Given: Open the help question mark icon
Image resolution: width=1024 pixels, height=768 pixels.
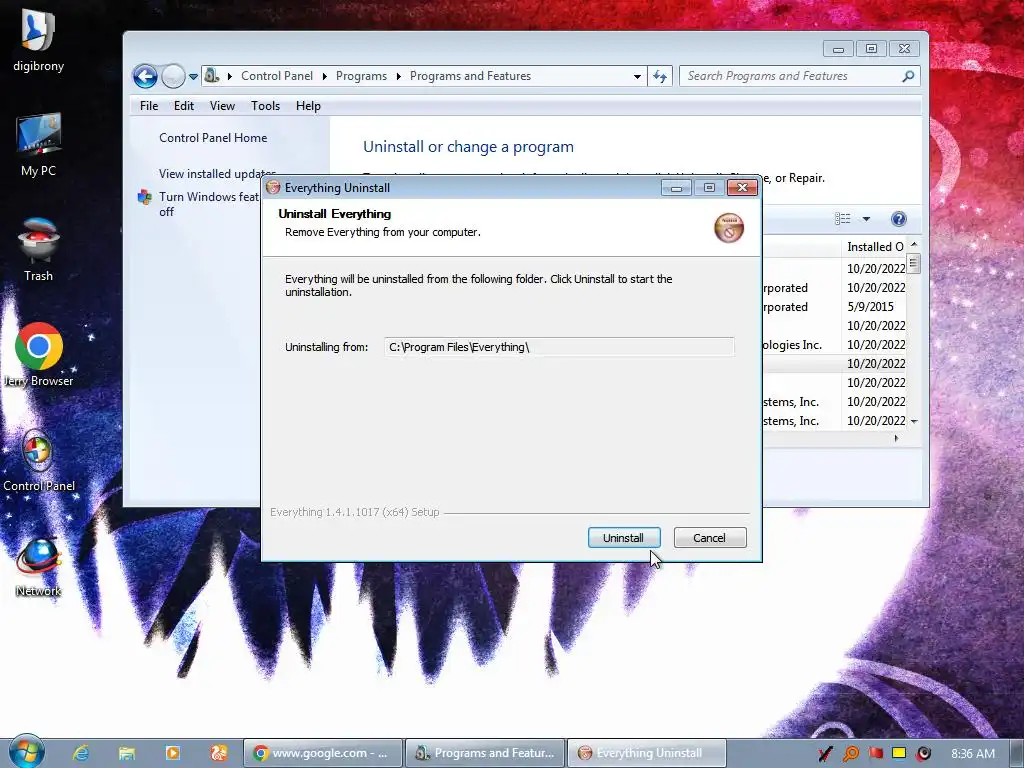Looking at the screenshot, I should (899, 219).
